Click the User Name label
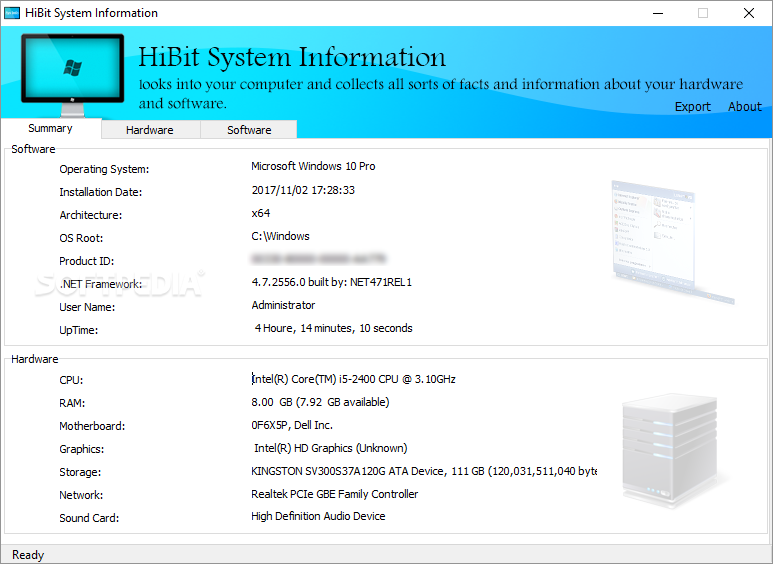 [87, 307]
